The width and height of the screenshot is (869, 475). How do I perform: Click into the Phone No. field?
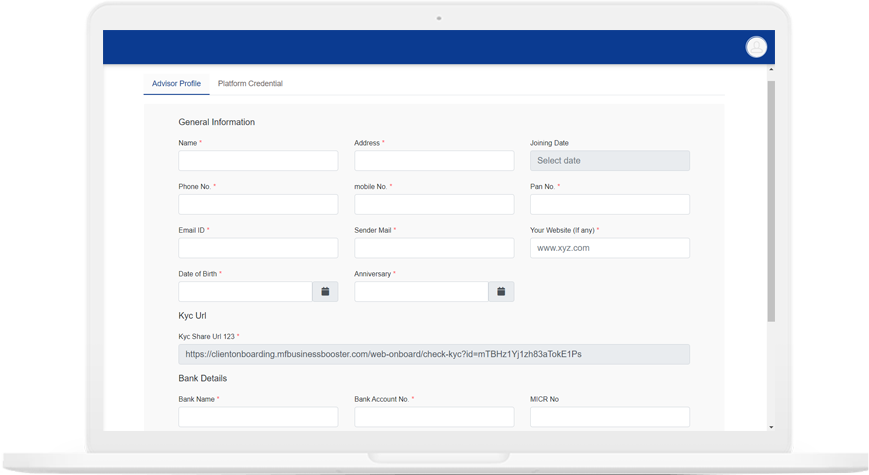pos(258,204)
